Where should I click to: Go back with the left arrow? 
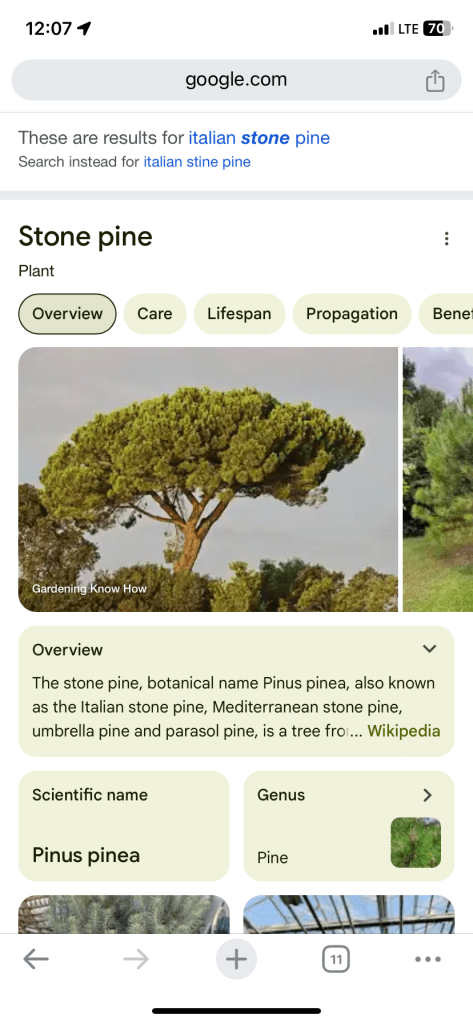point(36,959)
